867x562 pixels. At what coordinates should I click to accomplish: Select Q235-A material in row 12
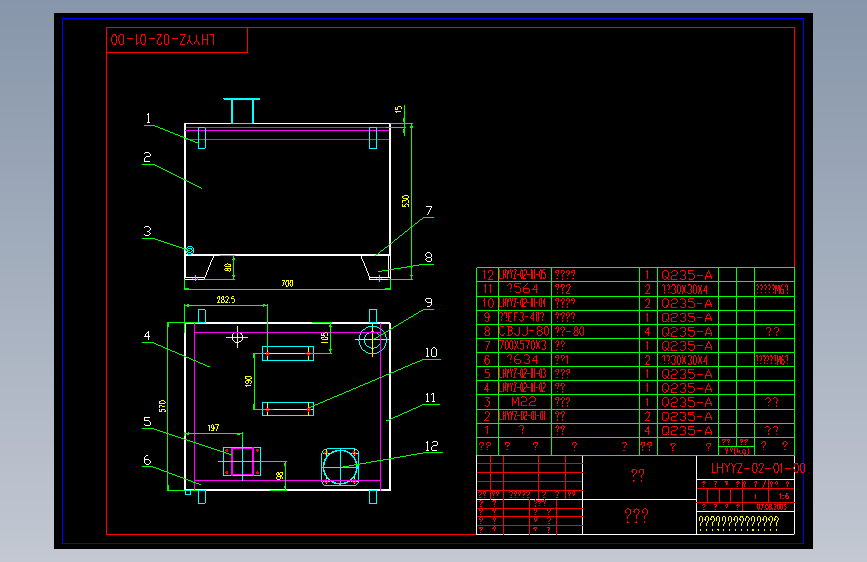coord(687,275)
